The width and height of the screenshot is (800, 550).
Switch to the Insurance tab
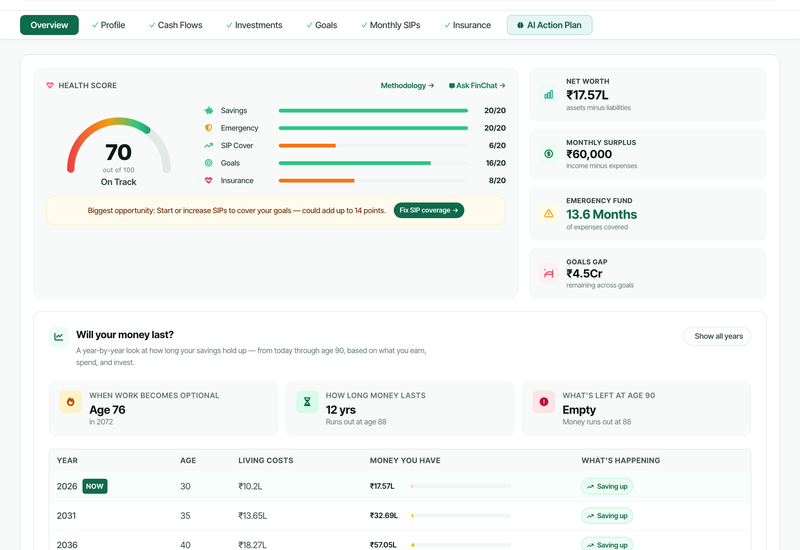tap(467, 25)
